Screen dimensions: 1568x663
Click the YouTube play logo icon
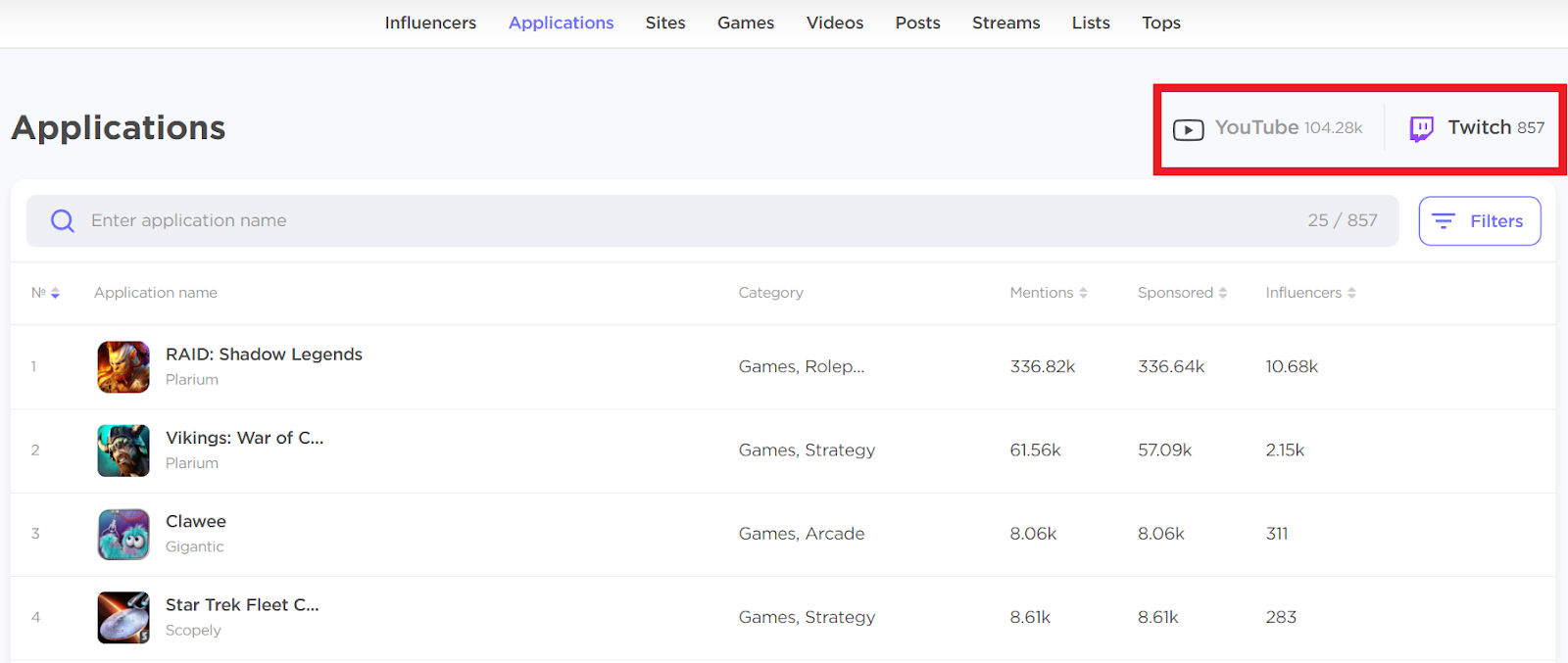pyautogui.click(x=1188, y=129)
